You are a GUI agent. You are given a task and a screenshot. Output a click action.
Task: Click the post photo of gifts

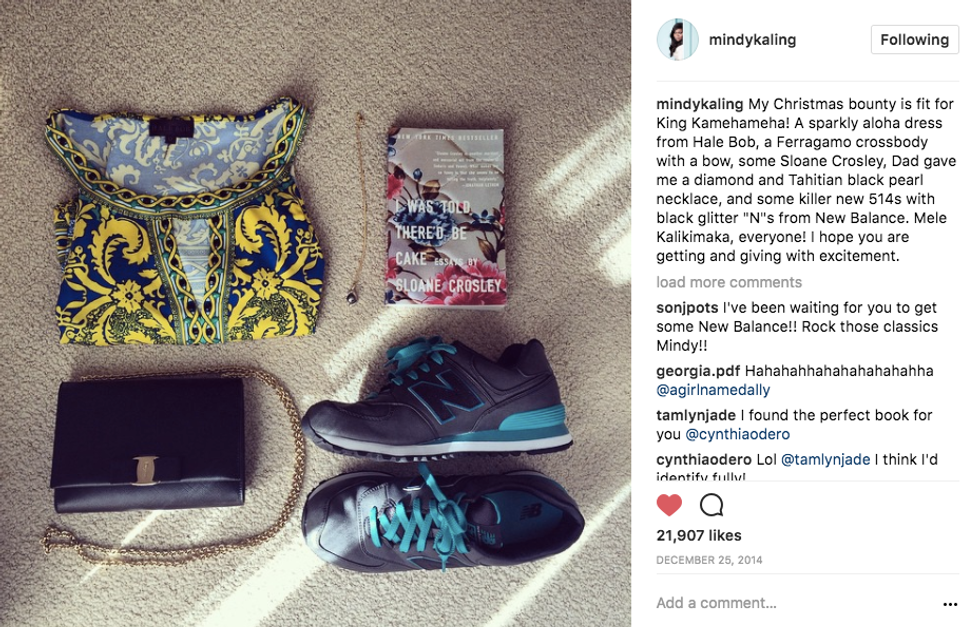pos(315,313)
